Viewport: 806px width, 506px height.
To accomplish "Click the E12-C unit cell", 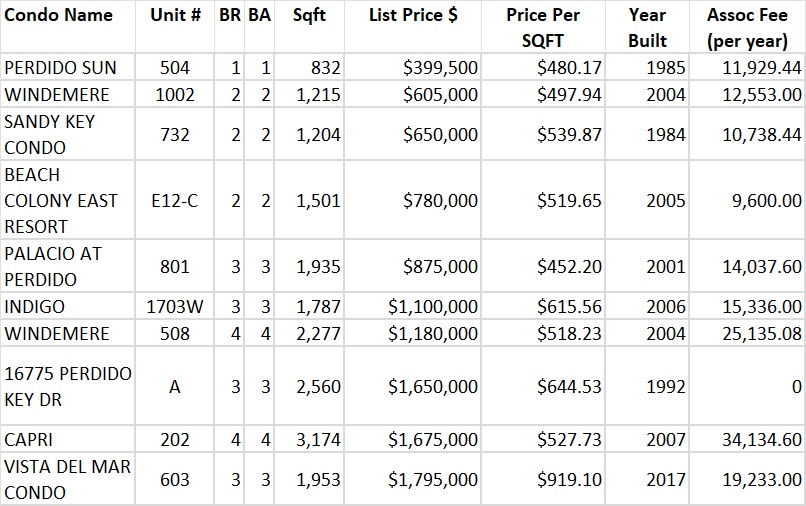I will click(x=174, y=200).
